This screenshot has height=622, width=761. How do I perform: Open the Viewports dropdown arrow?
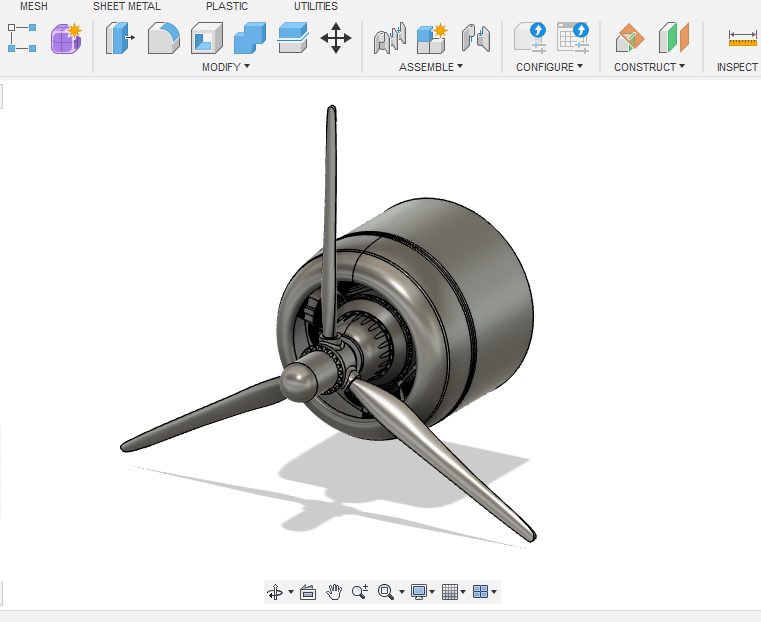494,592
